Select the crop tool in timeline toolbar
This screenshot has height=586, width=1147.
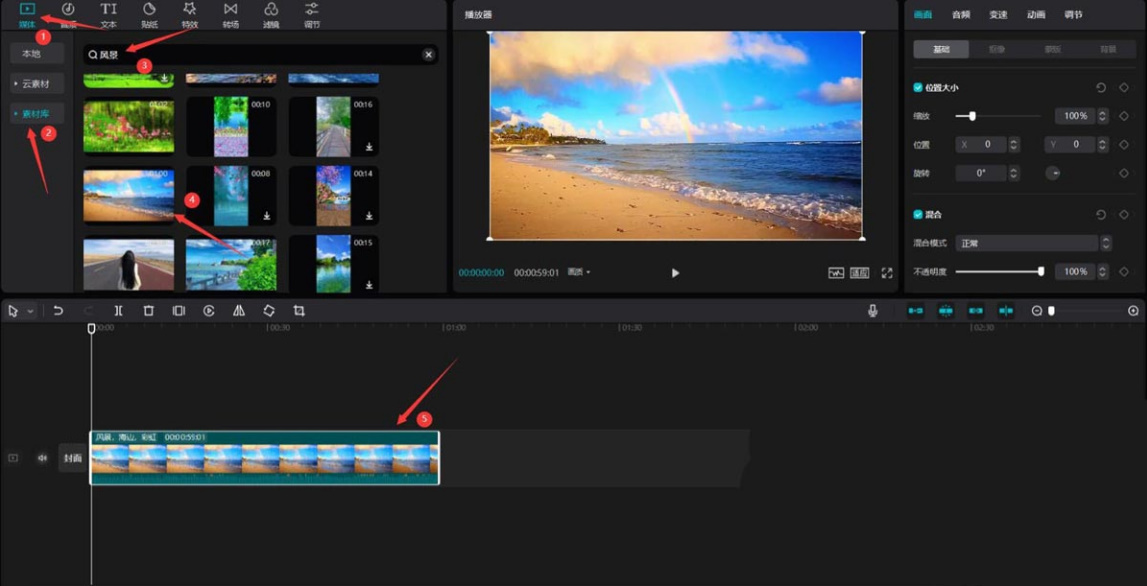[299, 311]
